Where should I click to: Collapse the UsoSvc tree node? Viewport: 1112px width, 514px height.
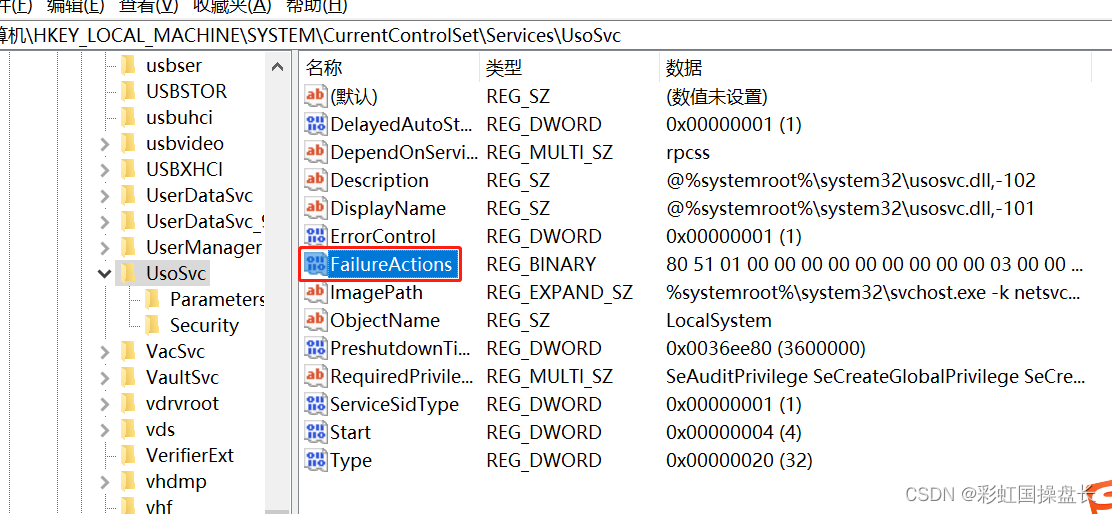[x=105, y=274]
